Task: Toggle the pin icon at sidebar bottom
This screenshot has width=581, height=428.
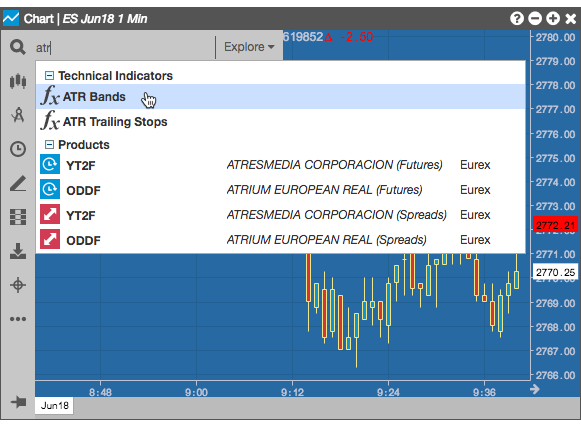Action: pyautogui.click(x=18, y=402)
